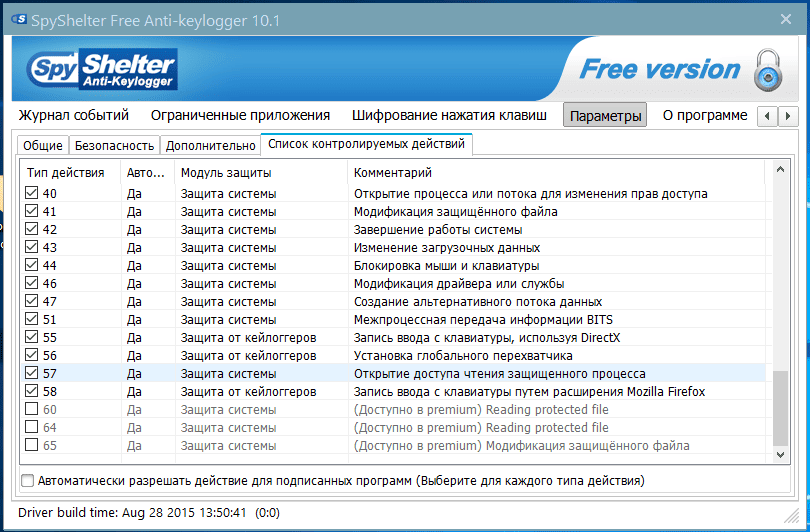Uncheck action type 41 checkbox
Image resolution: width=810 pixels, height=532 pixels.
click(x=32, y=211)
